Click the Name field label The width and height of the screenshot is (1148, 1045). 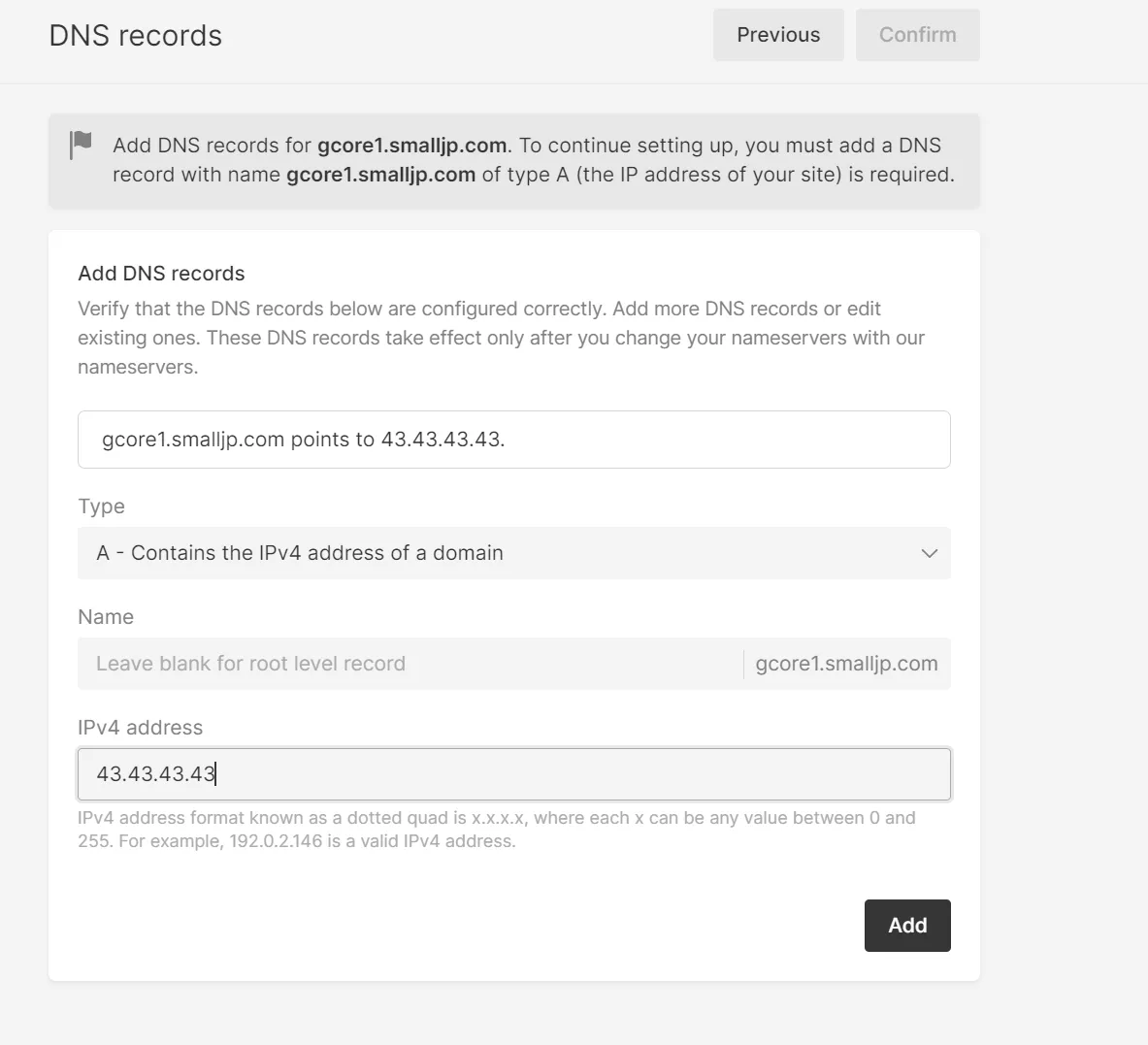click(x=106, y=617)
